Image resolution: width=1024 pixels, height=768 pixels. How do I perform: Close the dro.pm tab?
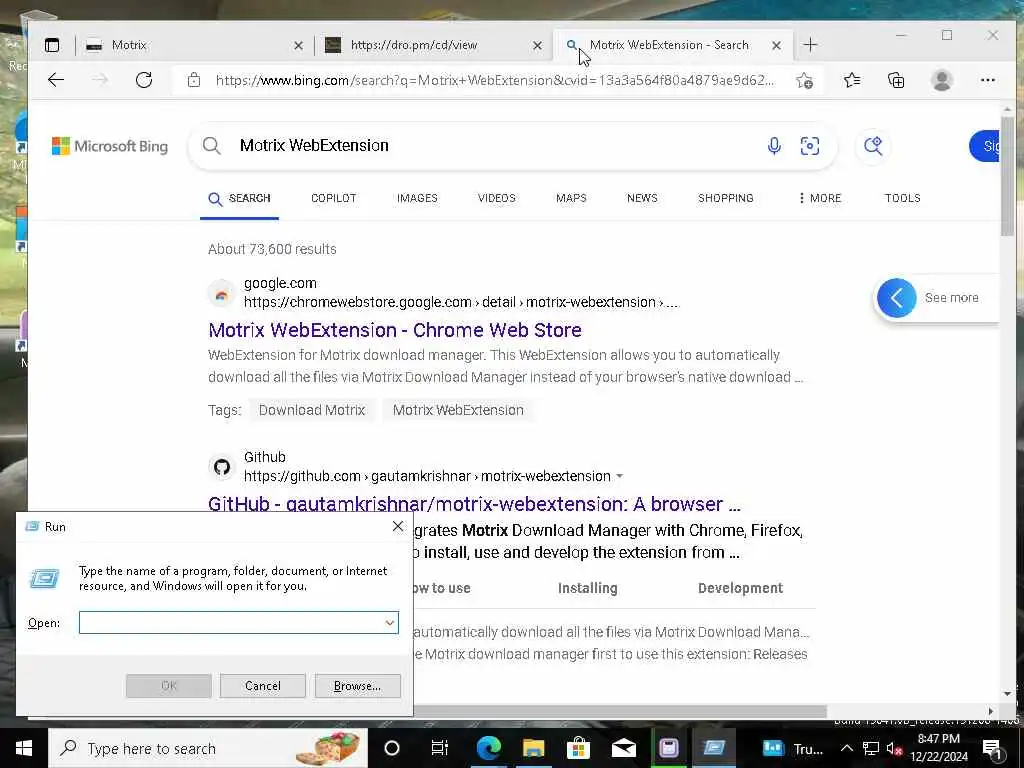537,45
